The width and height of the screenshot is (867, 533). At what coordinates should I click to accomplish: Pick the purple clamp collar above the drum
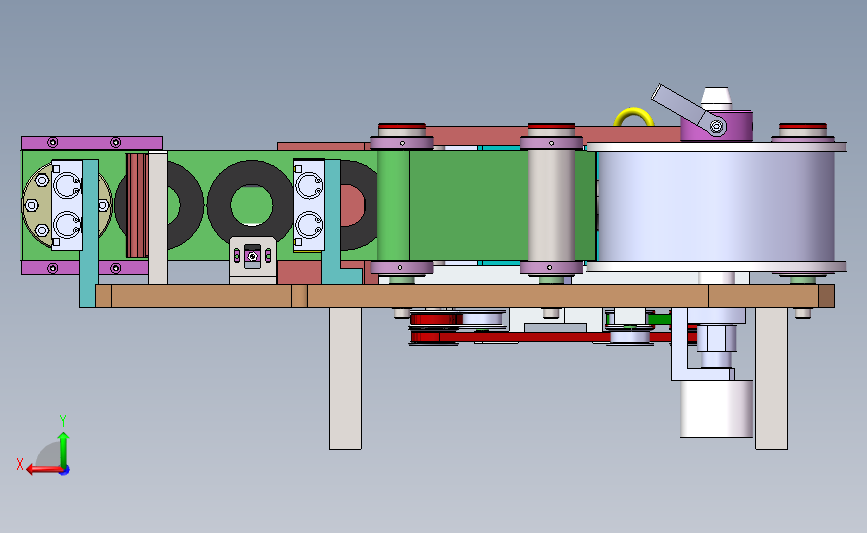tap(717, 126)
